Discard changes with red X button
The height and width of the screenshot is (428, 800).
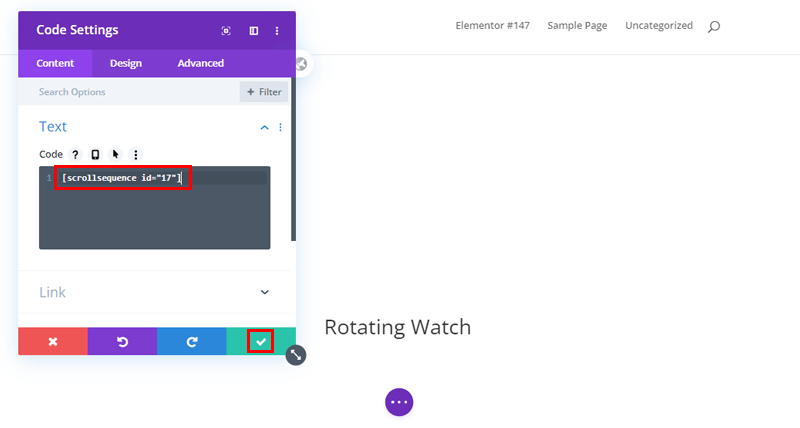tap(53, 341)
